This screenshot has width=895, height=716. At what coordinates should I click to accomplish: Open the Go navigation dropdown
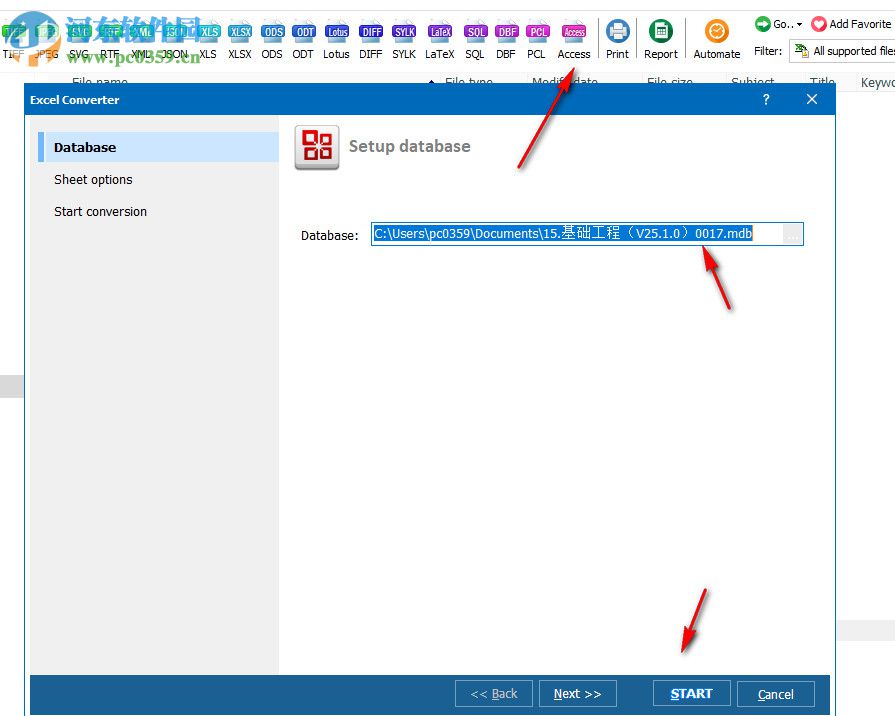[x=782, y=23]
